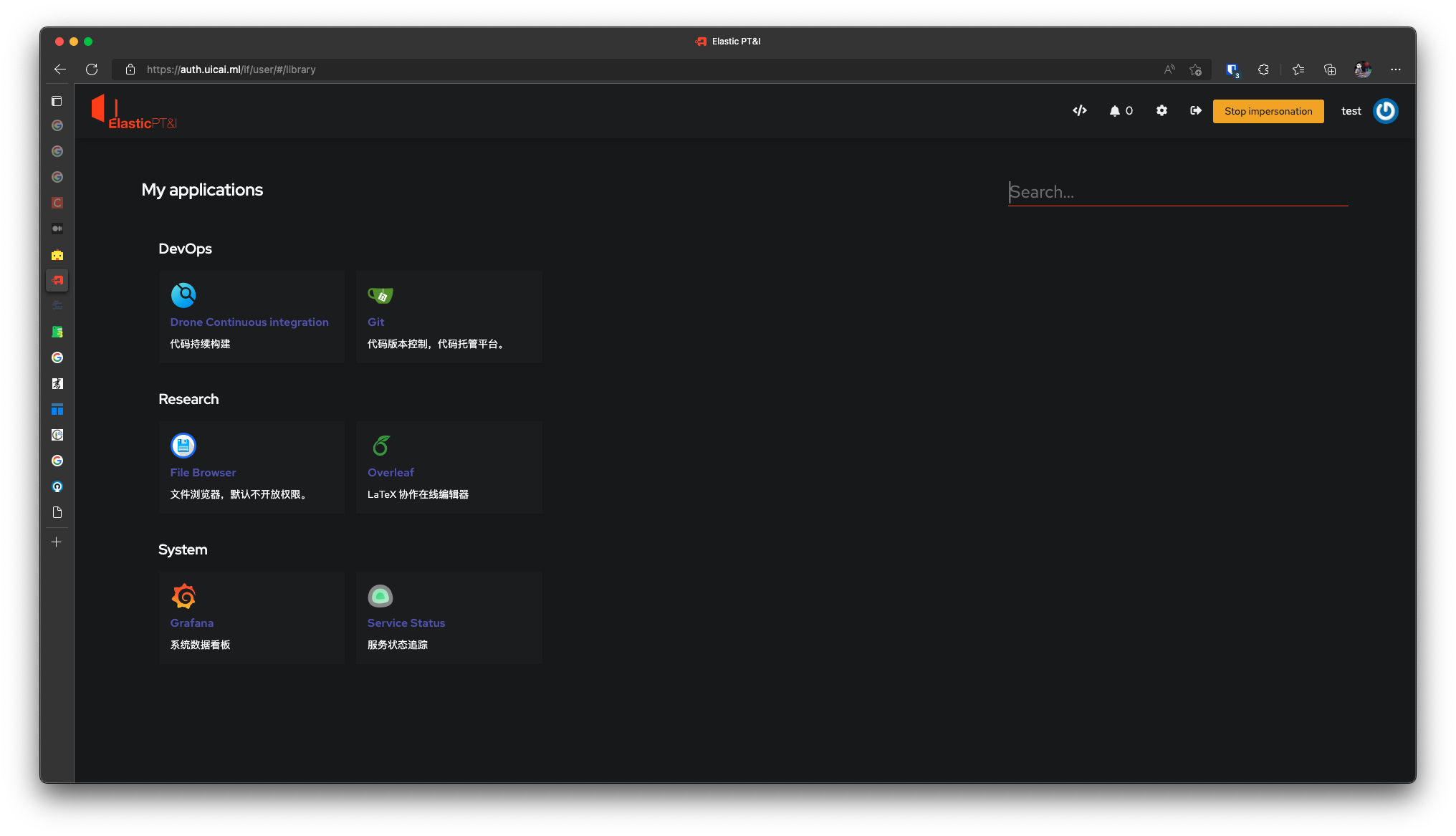
Task: Click the Grafana swirl icon
Action: click(183, 596)
